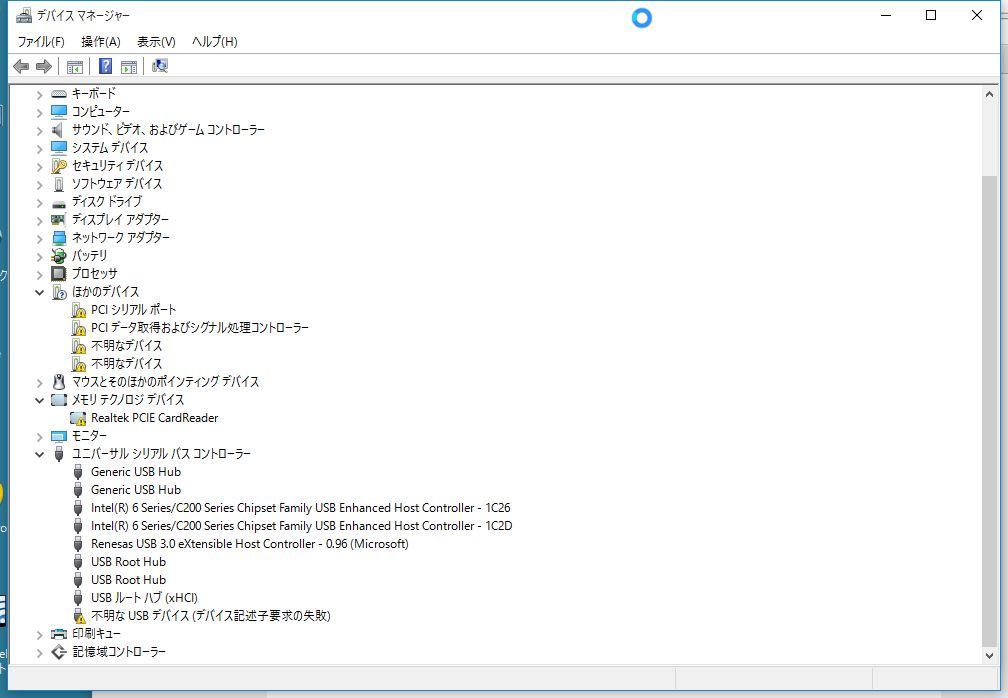Screen dimensions: 1008x698
Task: Select the first USB Root Hub
Action: coord(129,562)
